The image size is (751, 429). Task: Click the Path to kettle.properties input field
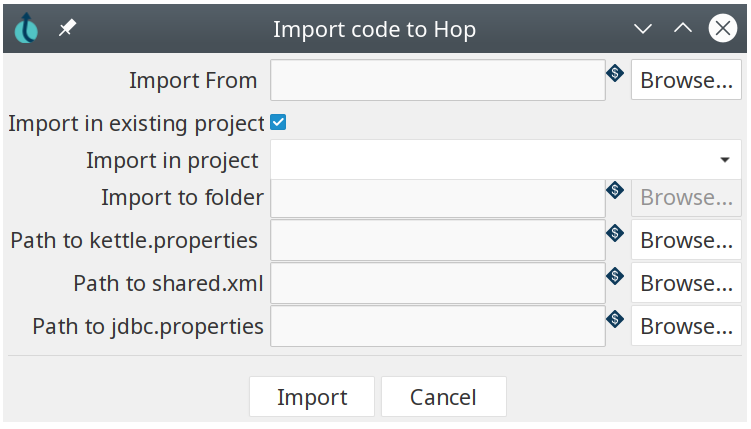pos(437,240)
